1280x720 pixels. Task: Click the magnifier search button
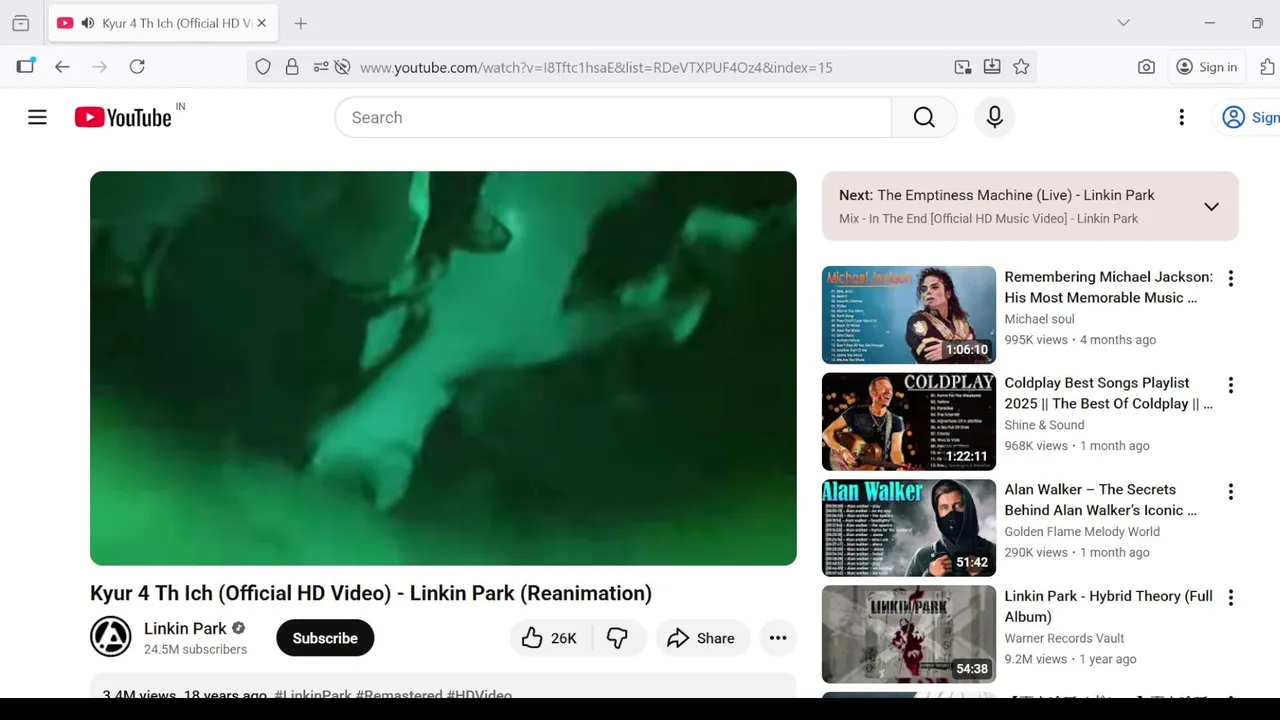pos(924,117)
